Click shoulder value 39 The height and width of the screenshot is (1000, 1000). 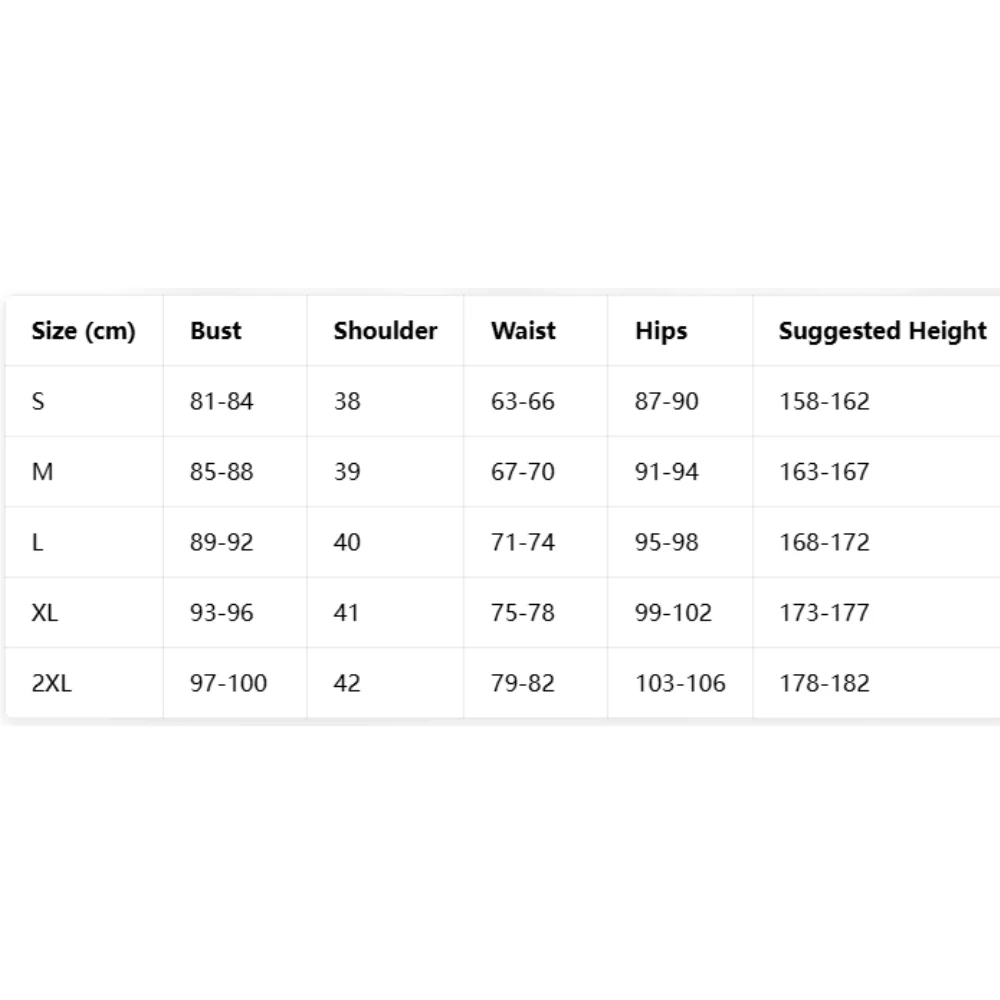347,472
